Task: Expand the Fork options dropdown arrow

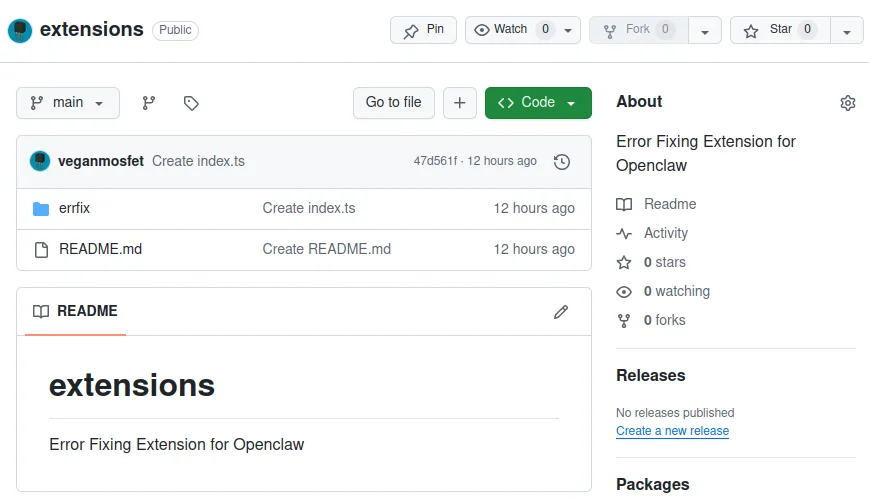Action: [705, 31]
